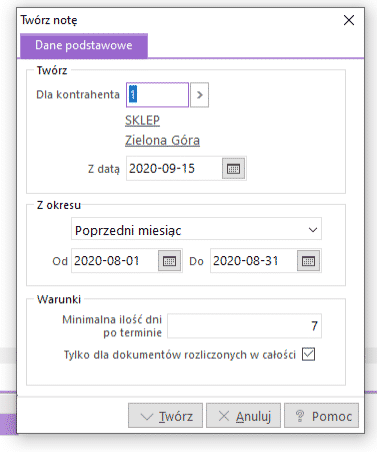Open the SKLEP contractor link
This screenshot has height=452, width=377.
(x=142, y=120)
